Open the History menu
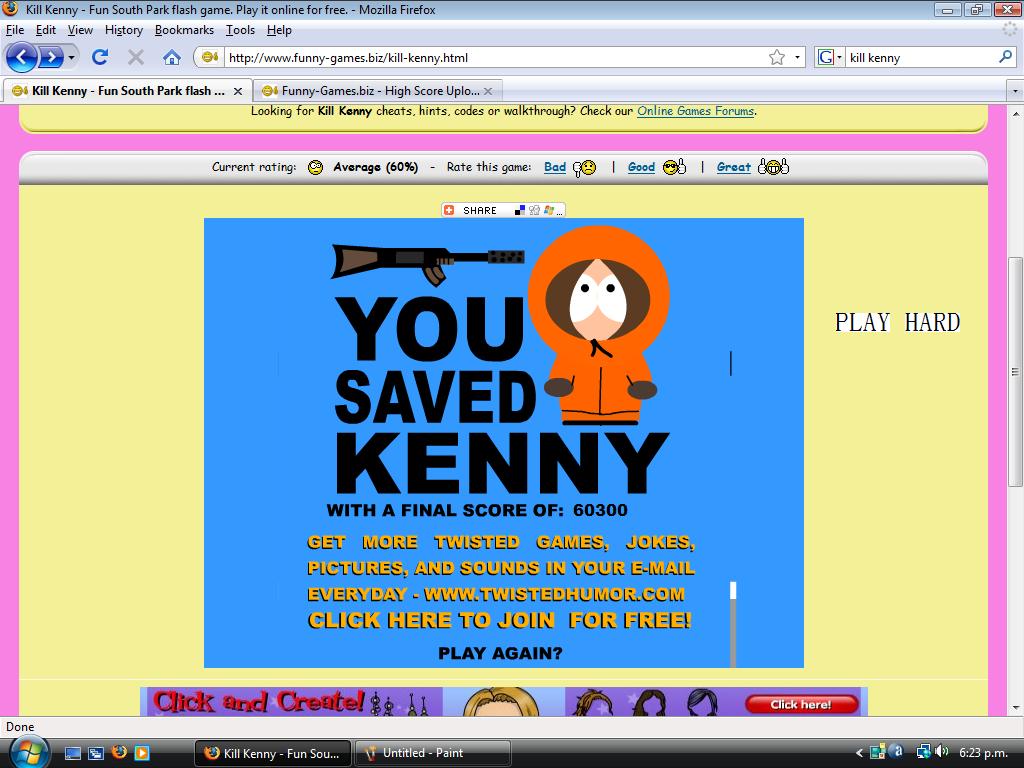Image resolution: width=1024 pixels, height=768 pixels. pyautogui.click(x=124, y=30)
